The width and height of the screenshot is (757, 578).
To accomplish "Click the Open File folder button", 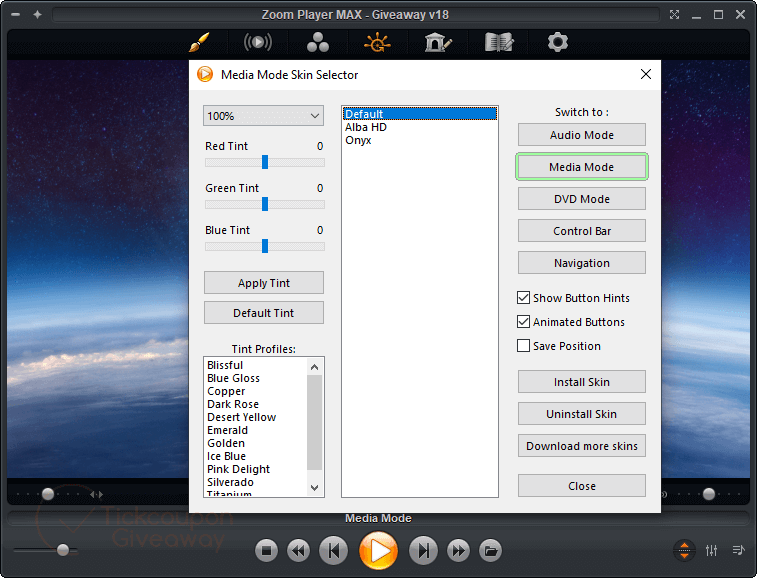I will (x=491, y=550).
